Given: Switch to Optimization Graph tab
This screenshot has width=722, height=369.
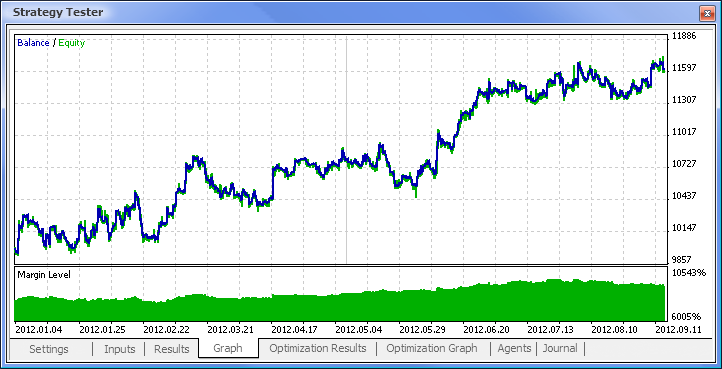Looking at the screenshot, I should point(432,348).
